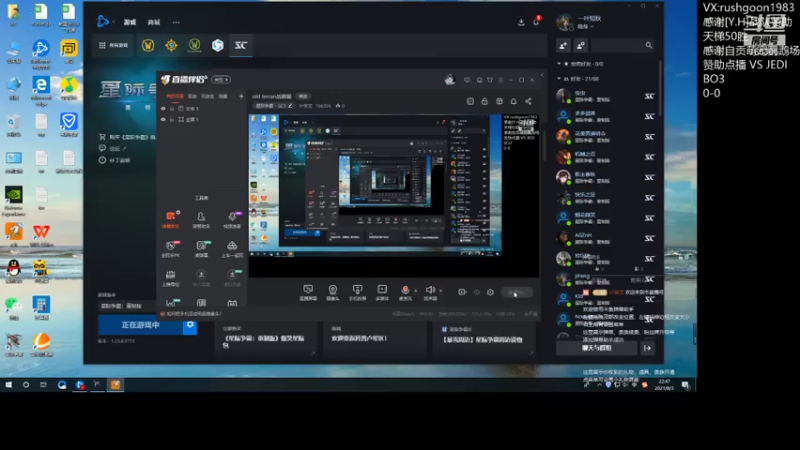This screenshot has width=800, height=450.
Task: Open the game version dropdown
Action: pyautogui.click(x=126, y=306)
